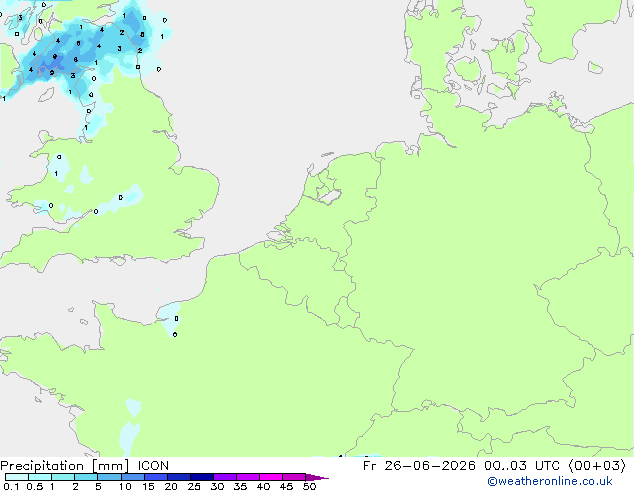This screenshot has height=490, width=634.
Task: Click the date '26-06-2026' text
Action: tap(430, 466)
